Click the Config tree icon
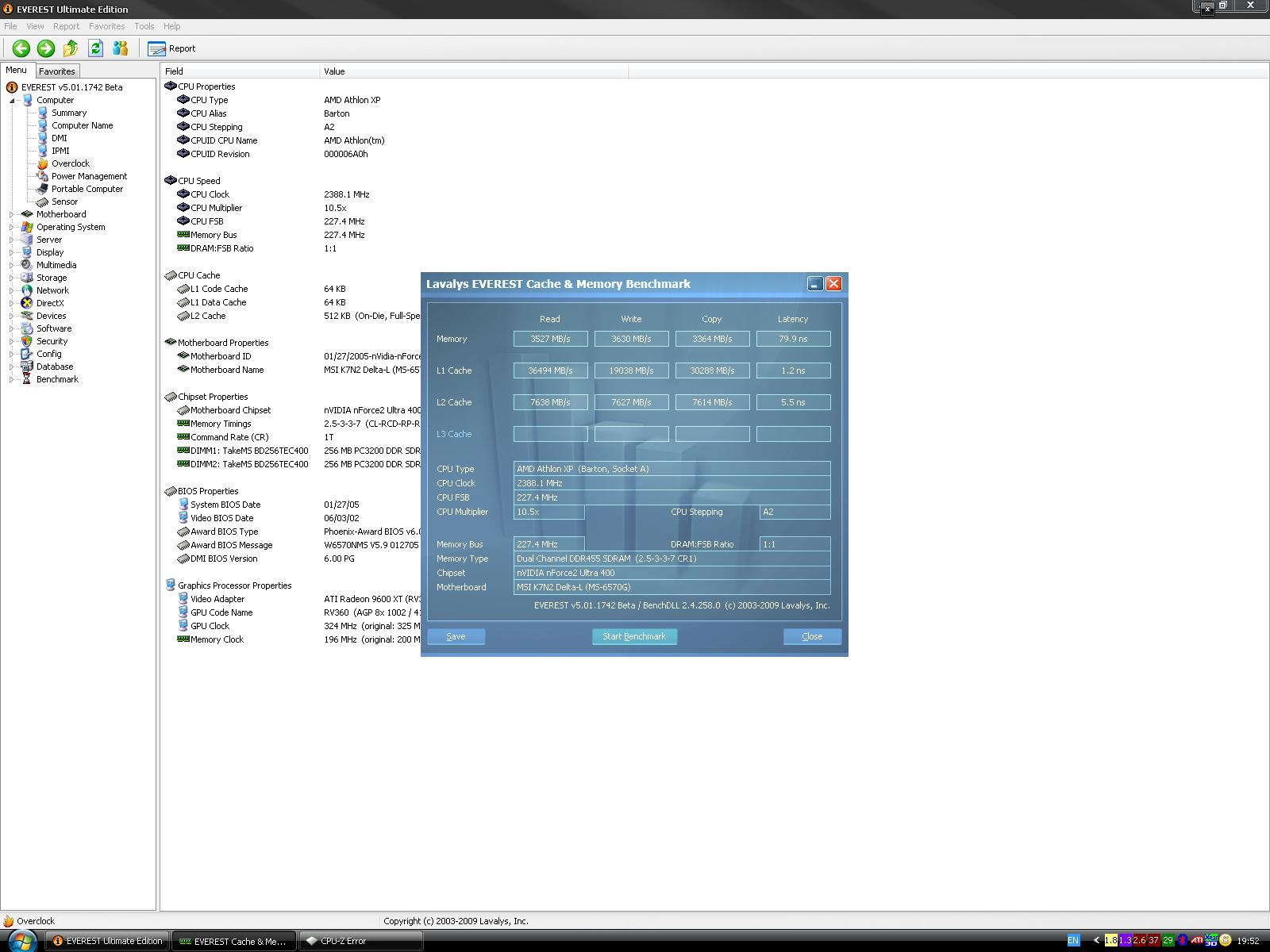1270x952 pixels. pos(27,354)
